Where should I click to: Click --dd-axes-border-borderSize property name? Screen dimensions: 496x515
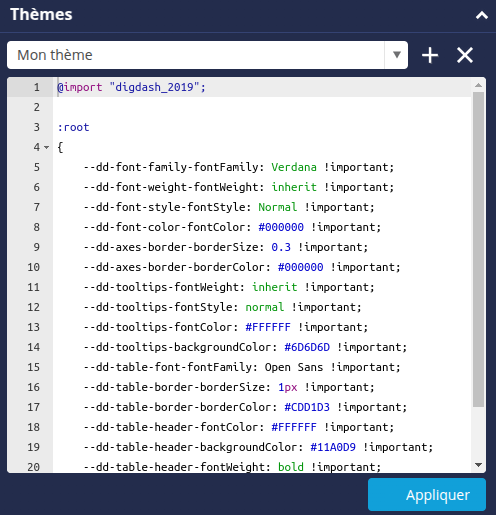171,247
